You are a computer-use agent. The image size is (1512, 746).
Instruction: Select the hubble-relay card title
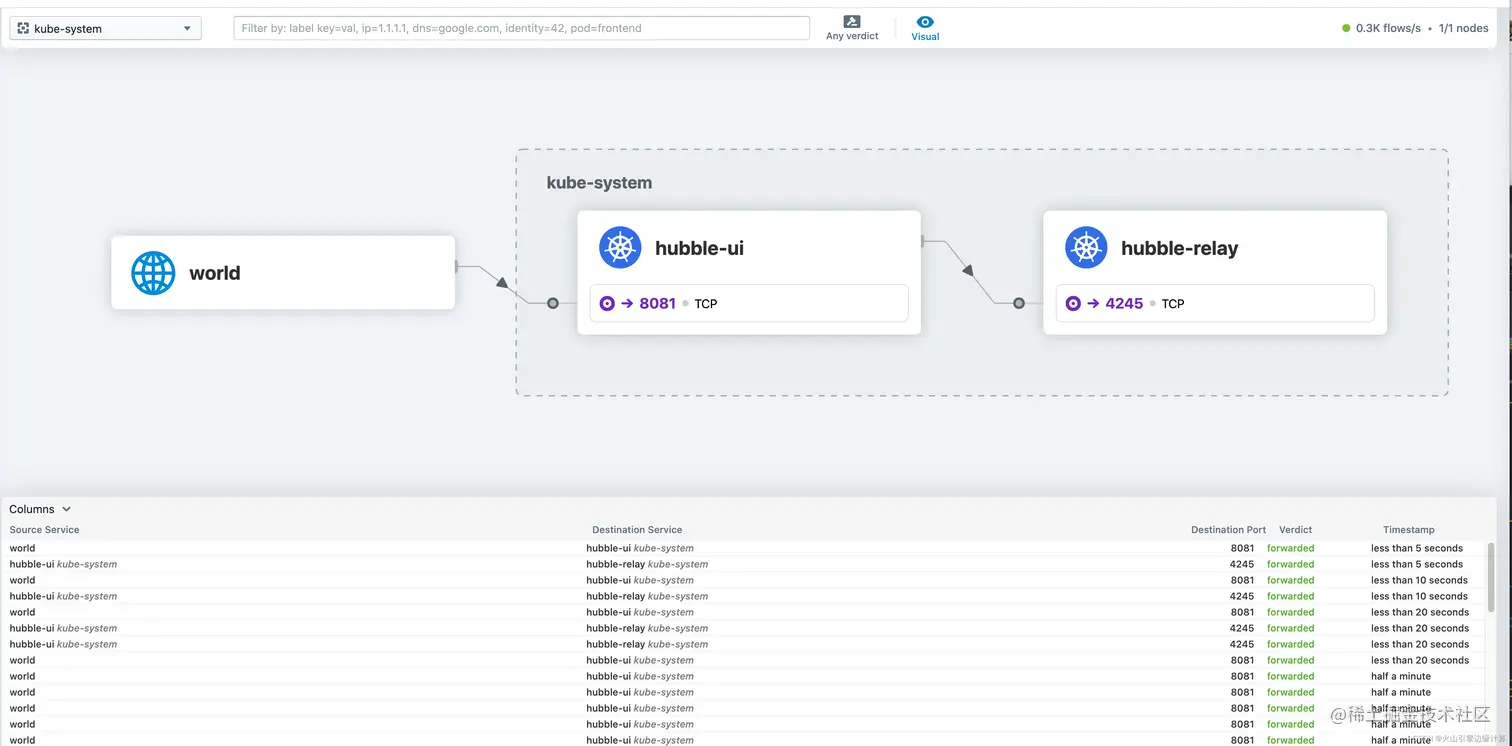(1179, 248)
